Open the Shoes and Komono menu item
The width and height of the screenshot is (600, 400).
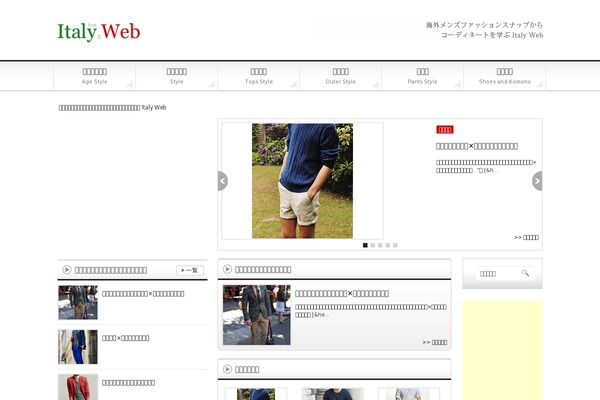point(504,76)
